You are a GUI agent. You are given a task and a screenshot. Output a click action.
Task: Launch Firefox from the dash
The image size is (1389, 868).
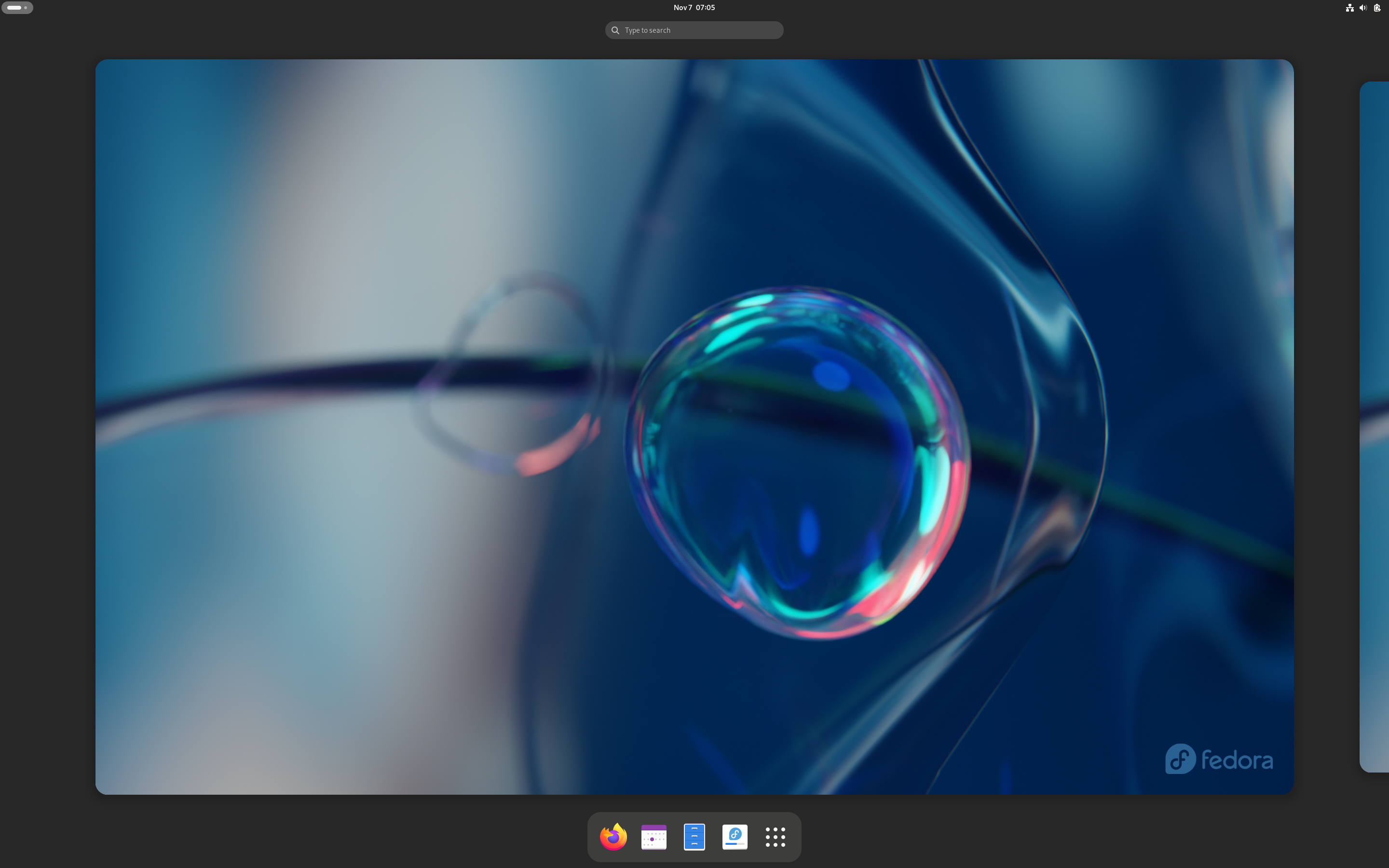tap(613, 837)
